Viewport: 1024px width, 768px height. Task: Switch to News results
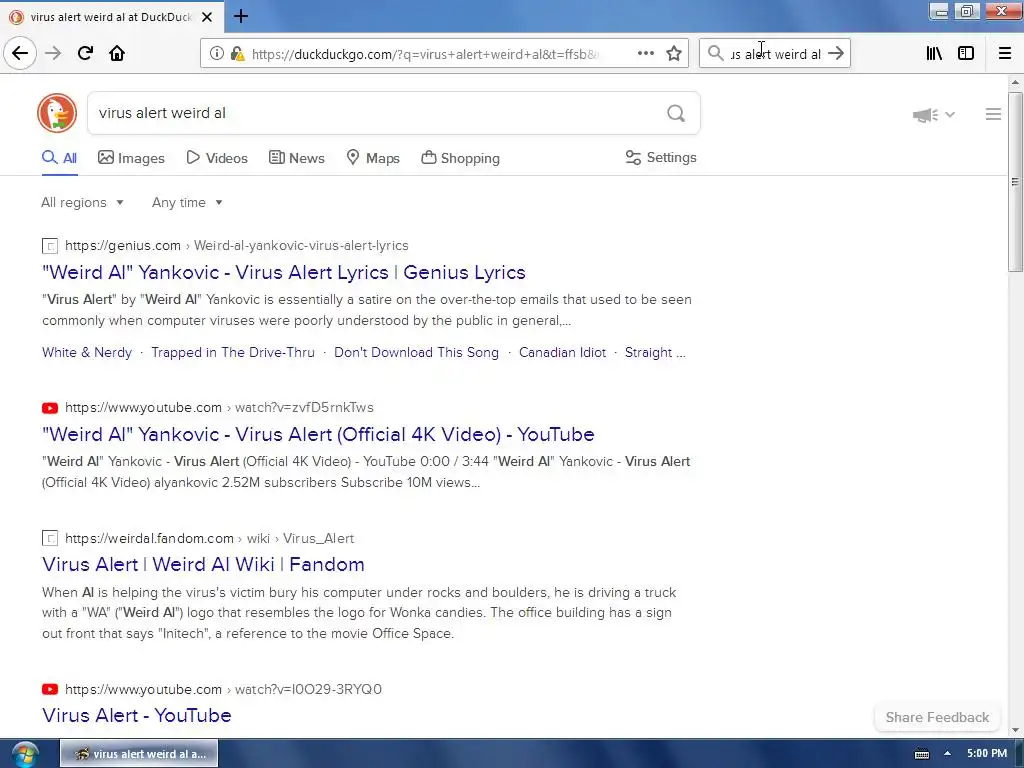coord(297,158)
